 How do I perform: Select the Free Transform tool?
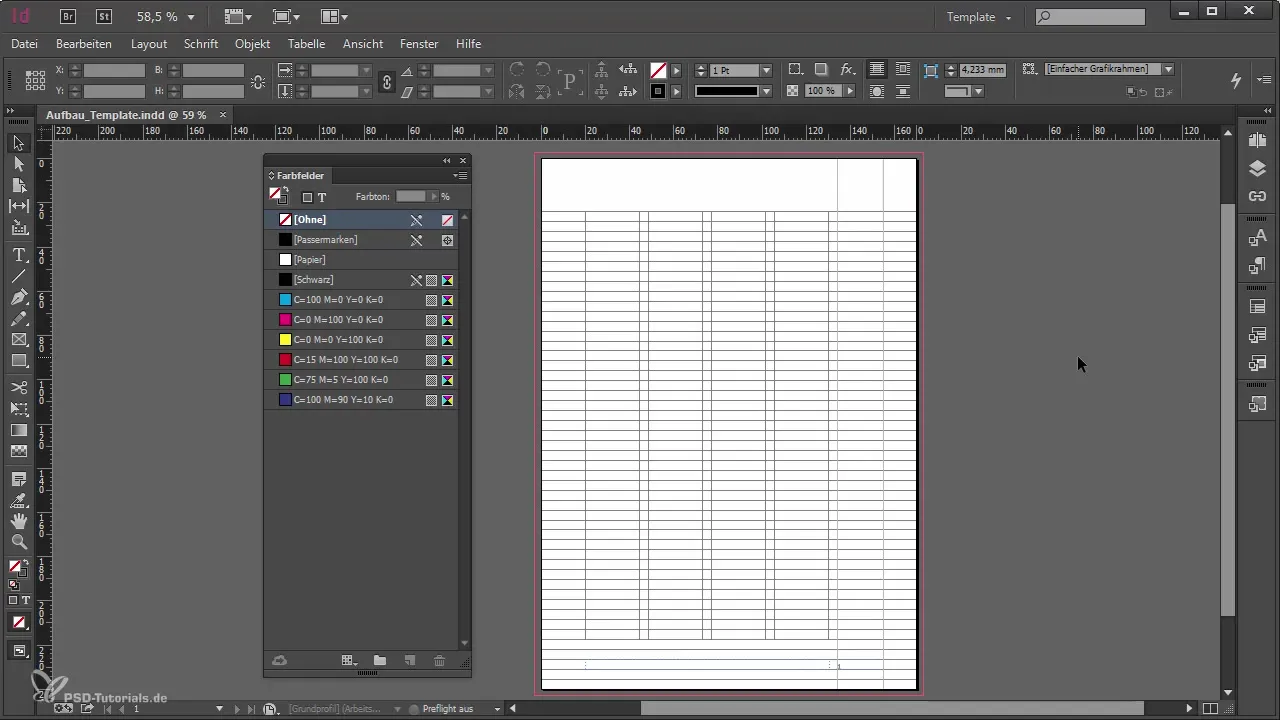(19, 409)
